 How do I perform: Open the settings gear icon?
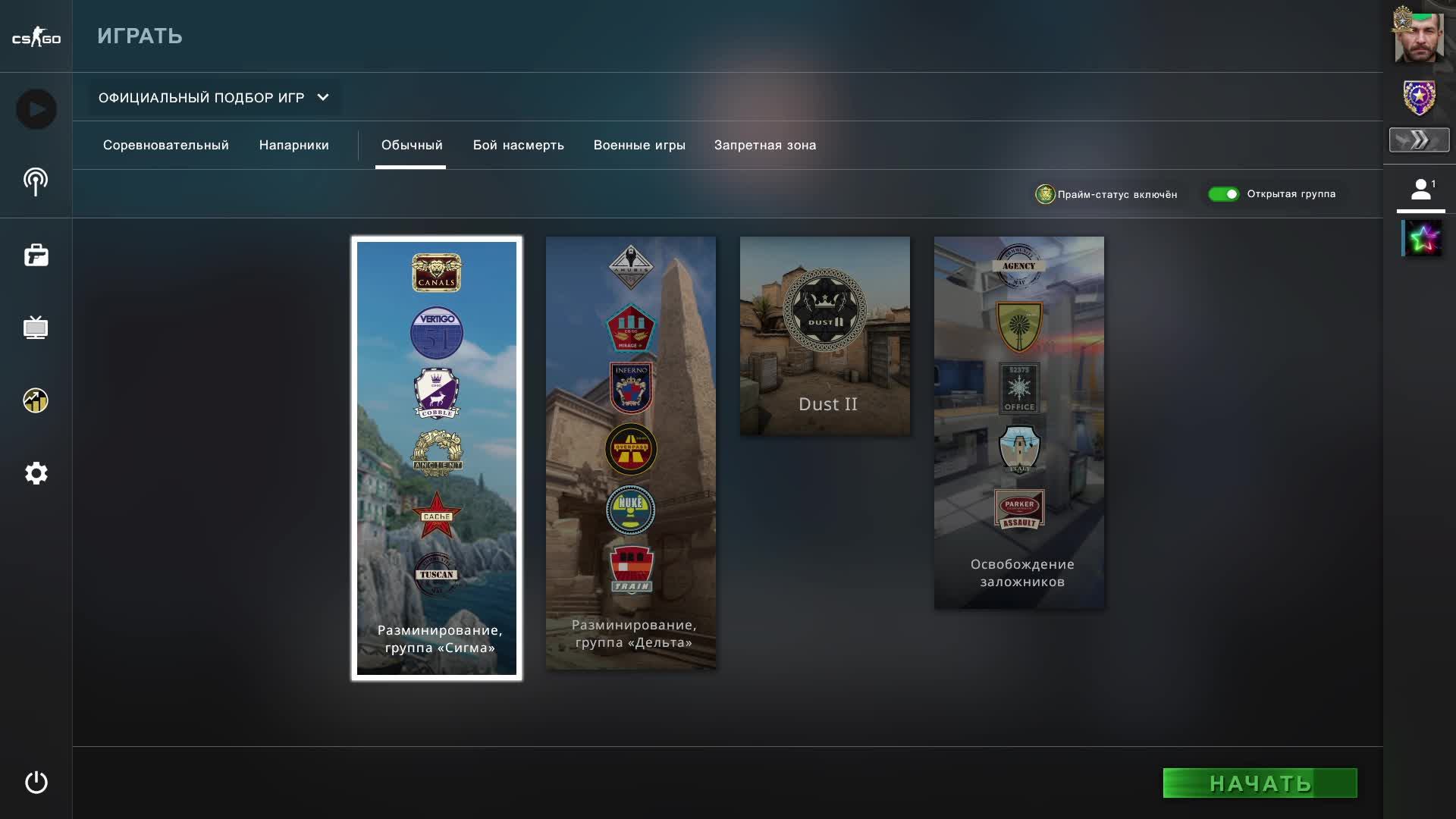[35, 472]
